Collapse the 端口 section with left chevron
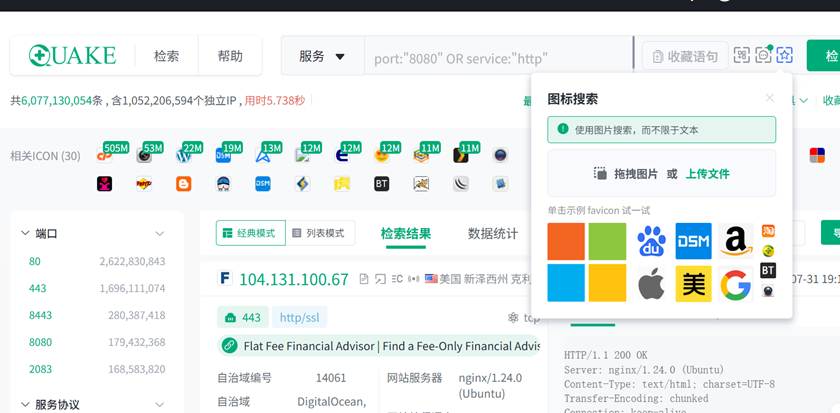Screen dimensions: 840x413 [x=25, y=233]
